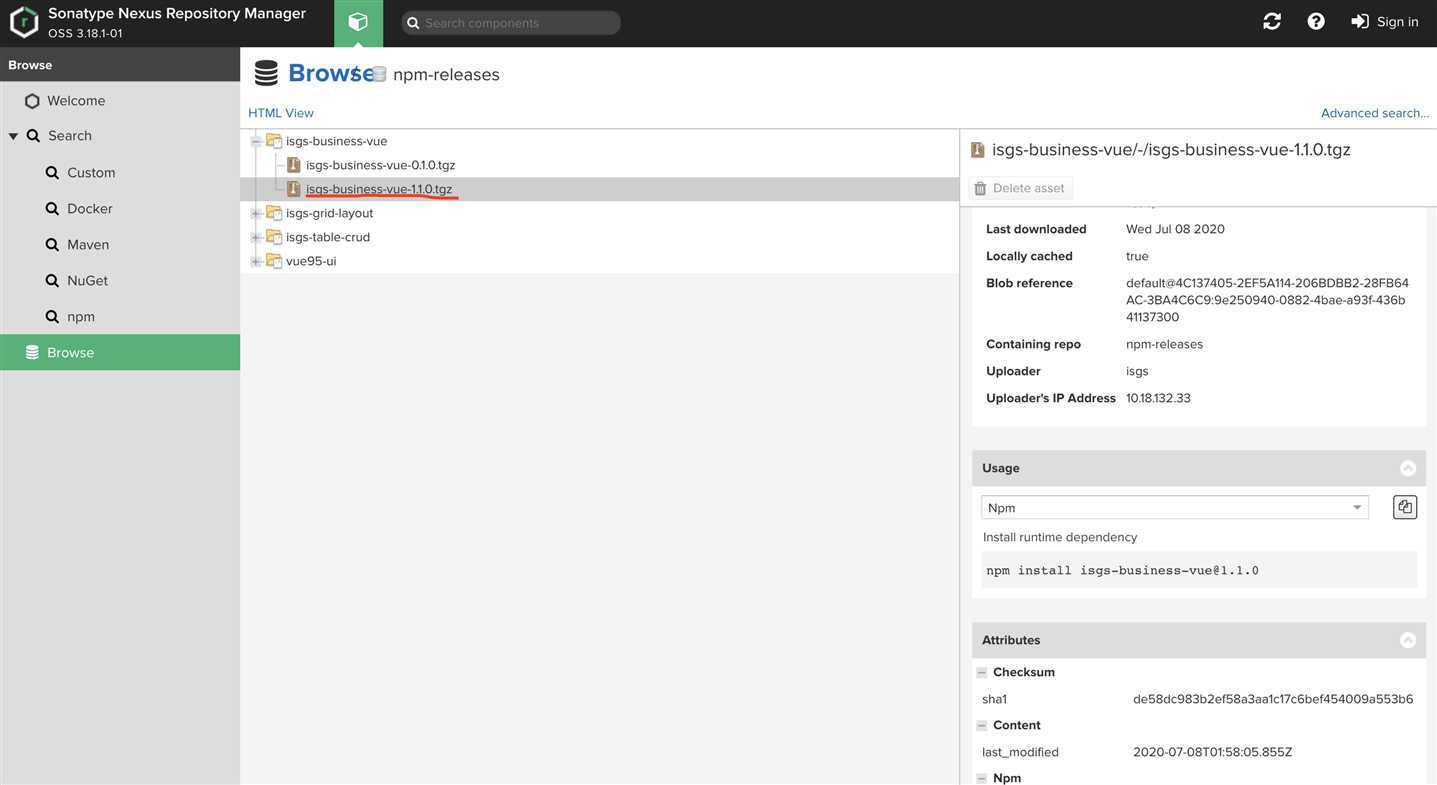Collapse the Npm attribute group
Viewport: 1437px width, 785px height.
[x=982, y=779]
